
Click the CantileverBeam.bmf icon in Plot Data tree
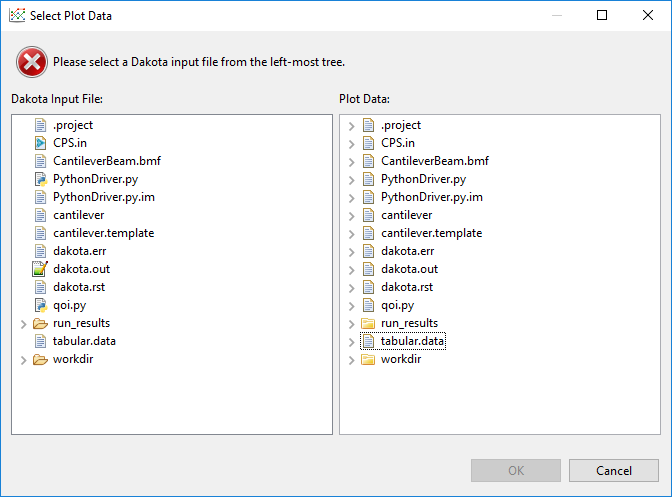[x=368, y=161]
